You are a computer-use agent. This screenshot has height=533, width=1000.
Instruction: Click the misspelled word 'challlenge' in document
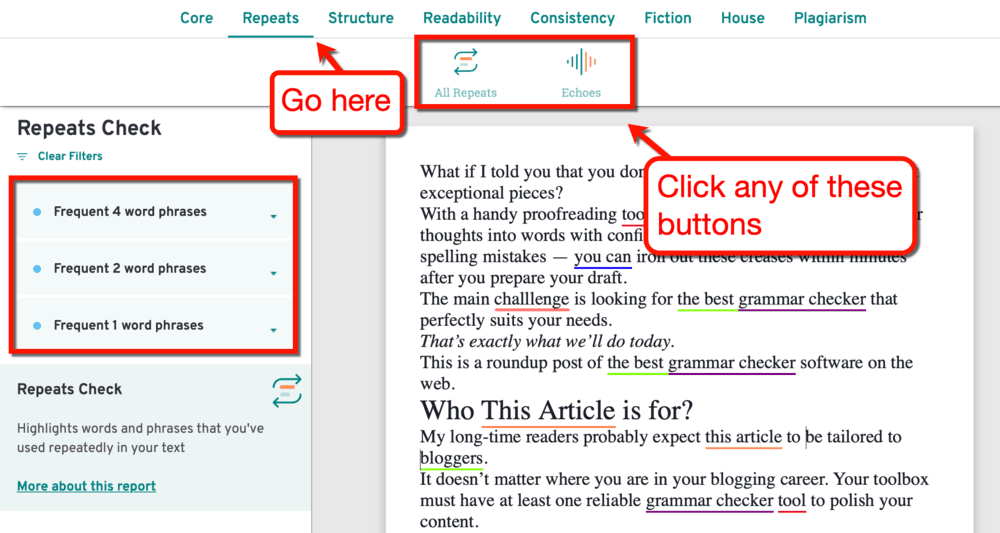(x=531, y=299)
